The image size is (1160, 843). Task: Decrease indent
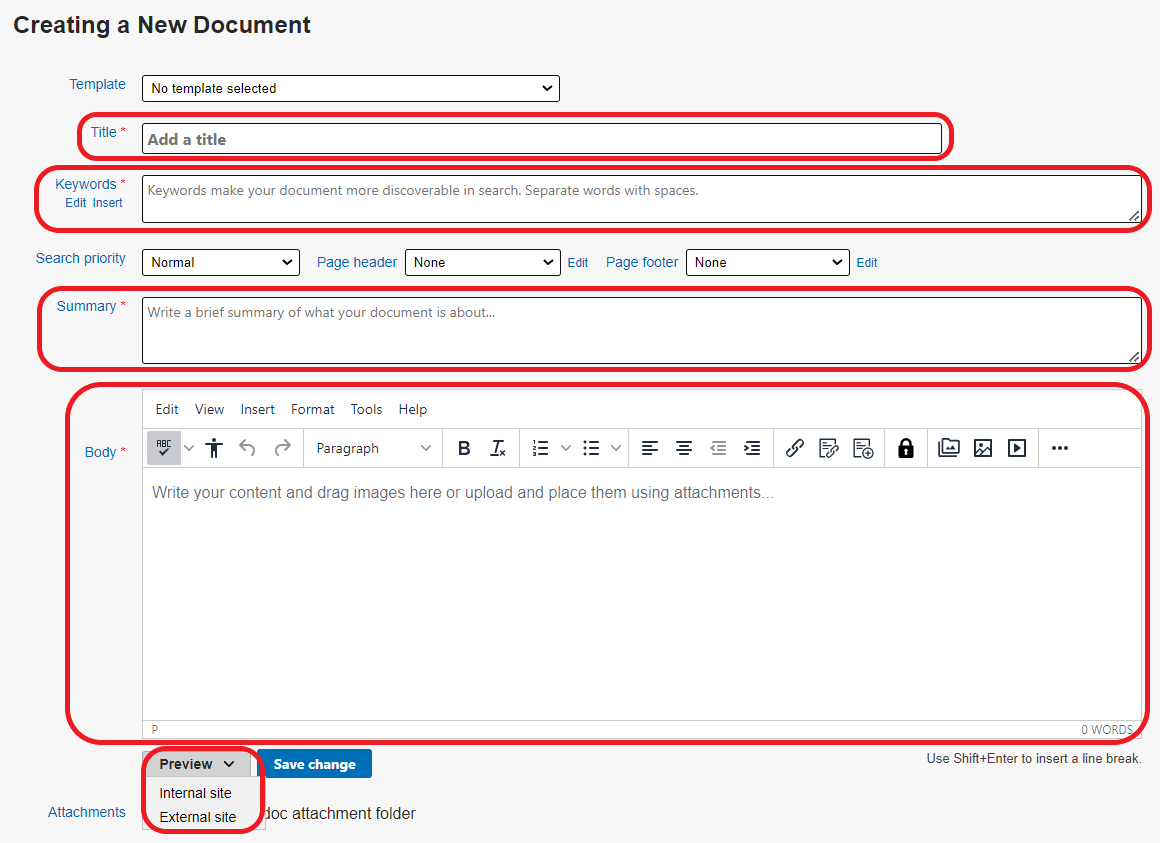[x=718, y=448]
